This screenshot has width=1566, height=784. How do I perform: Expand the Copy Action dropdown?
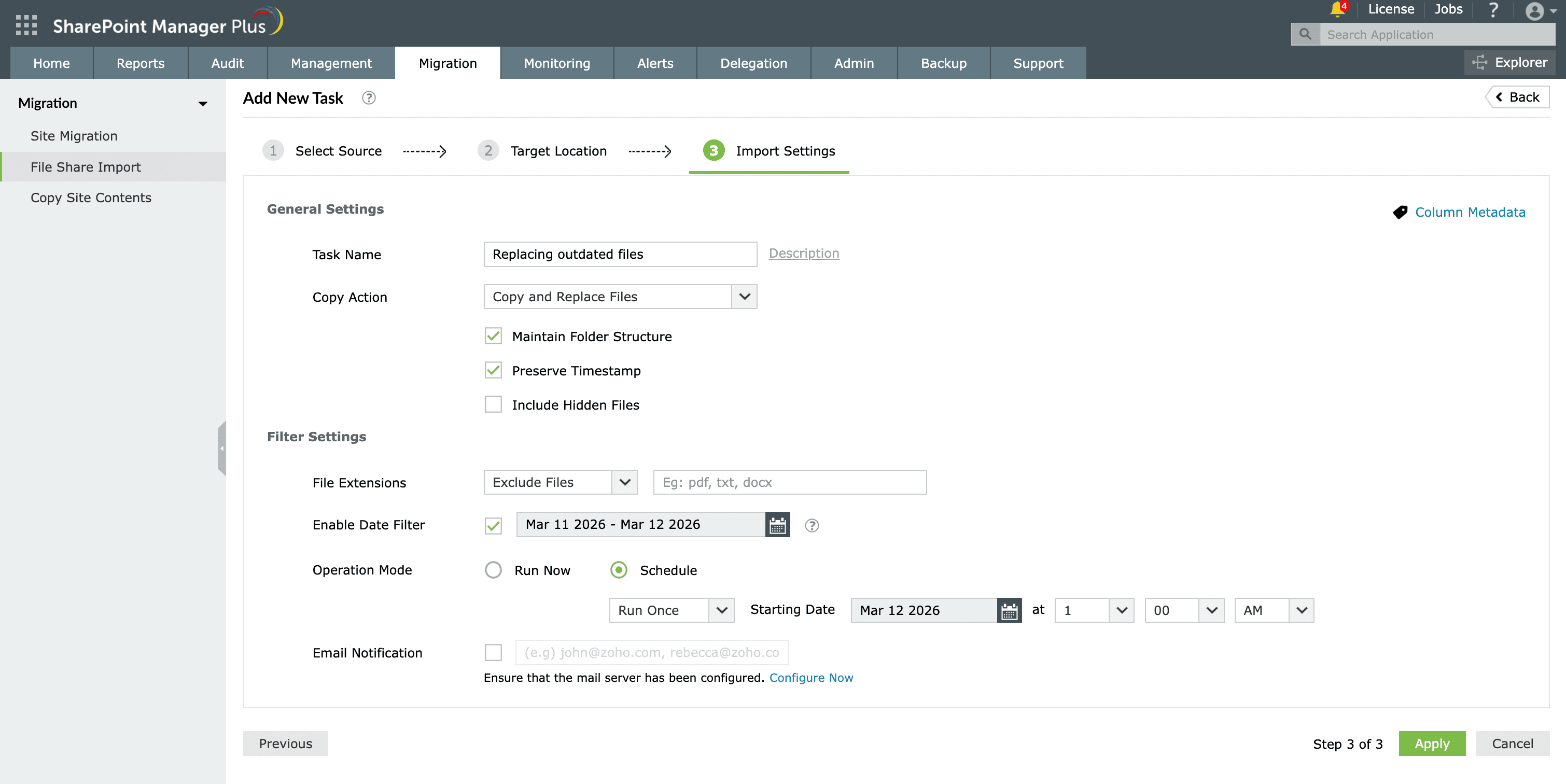pos(744,297)
